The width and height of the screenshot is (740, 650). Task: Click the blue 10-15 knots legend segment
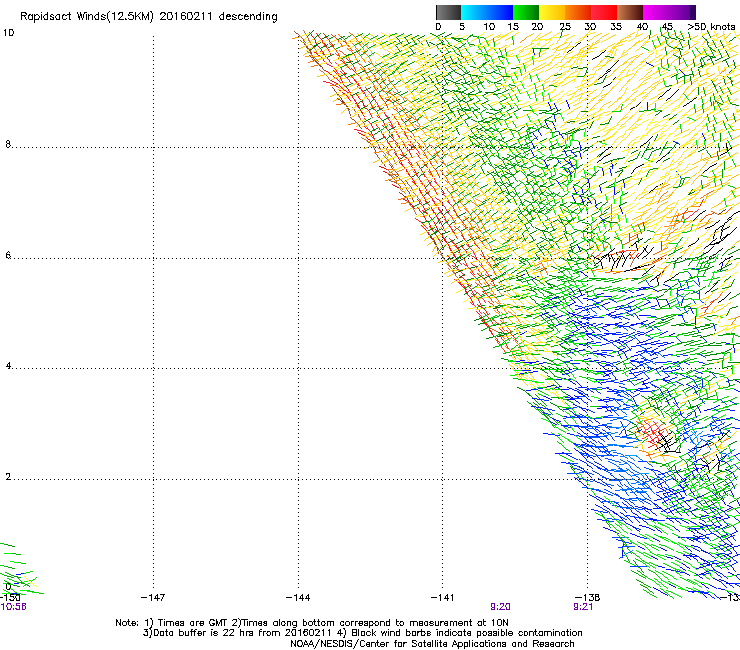500,12
